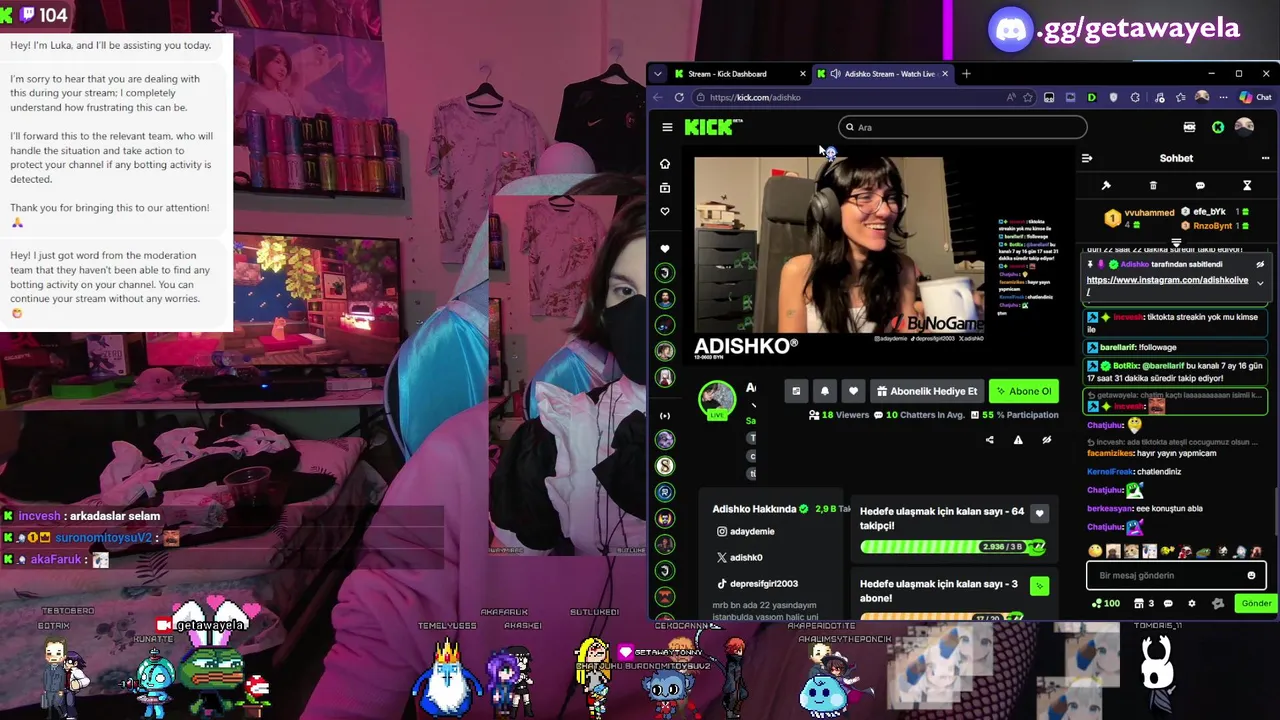Open the Copilot Chat button
This screenshot has width=1280, height=720.
coord(1255,98)
